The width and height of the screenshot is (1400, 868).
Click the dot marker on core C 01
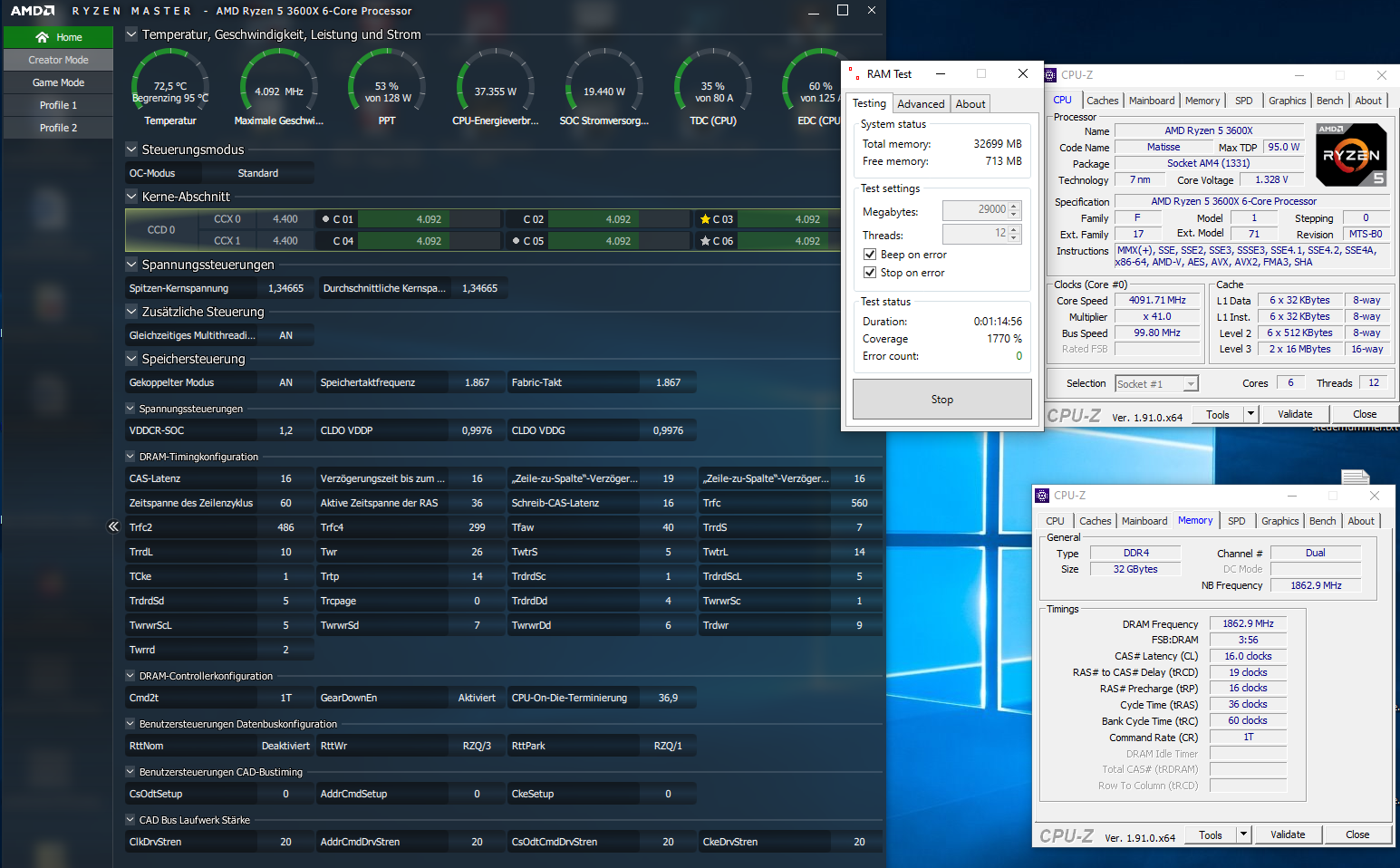pyautogui.click(x=326, y=219)
